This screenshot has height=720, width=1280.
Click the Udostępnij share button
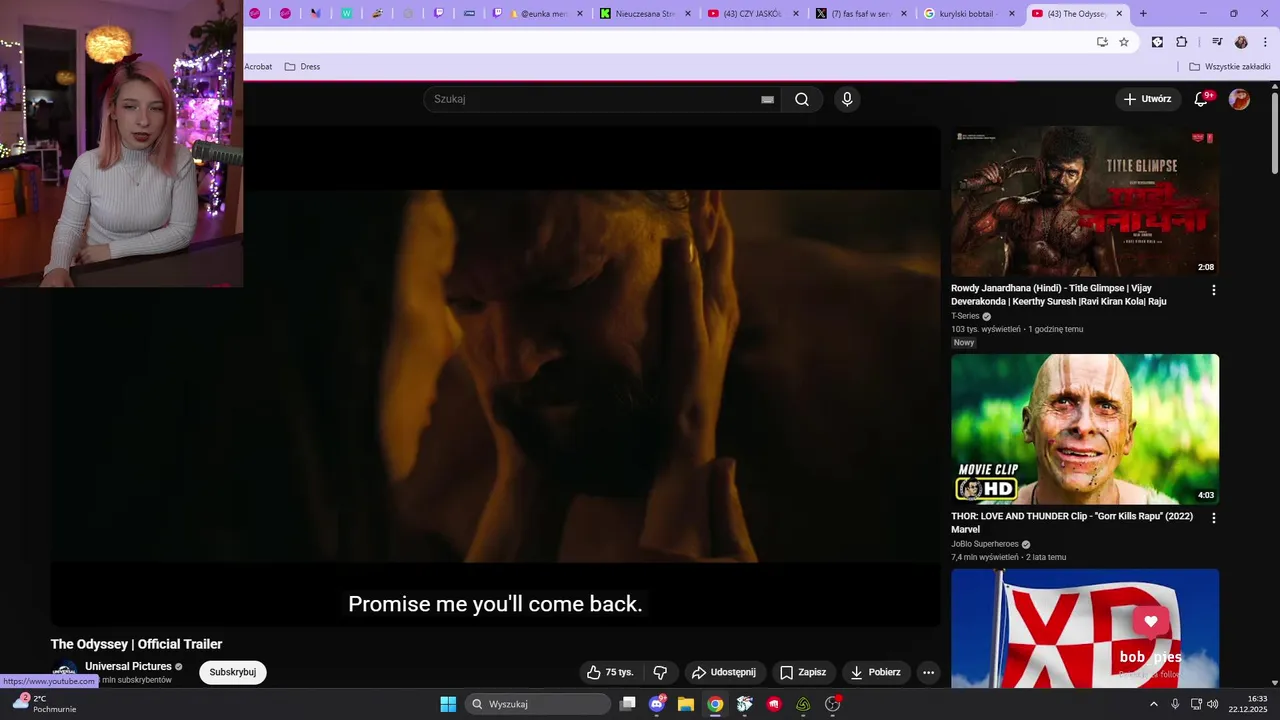click(725, 672)
